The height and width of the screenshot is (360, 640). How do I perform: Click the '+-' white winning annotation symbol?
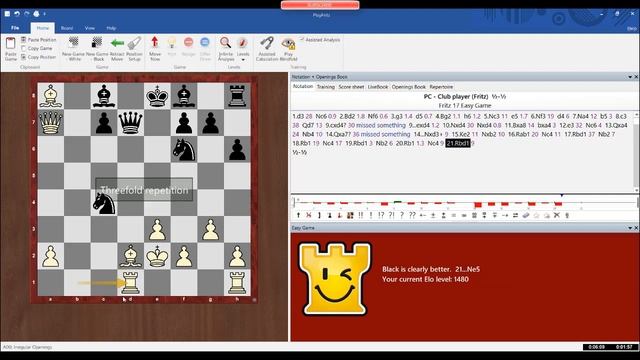pyautogui.click(x=422, y=215)
